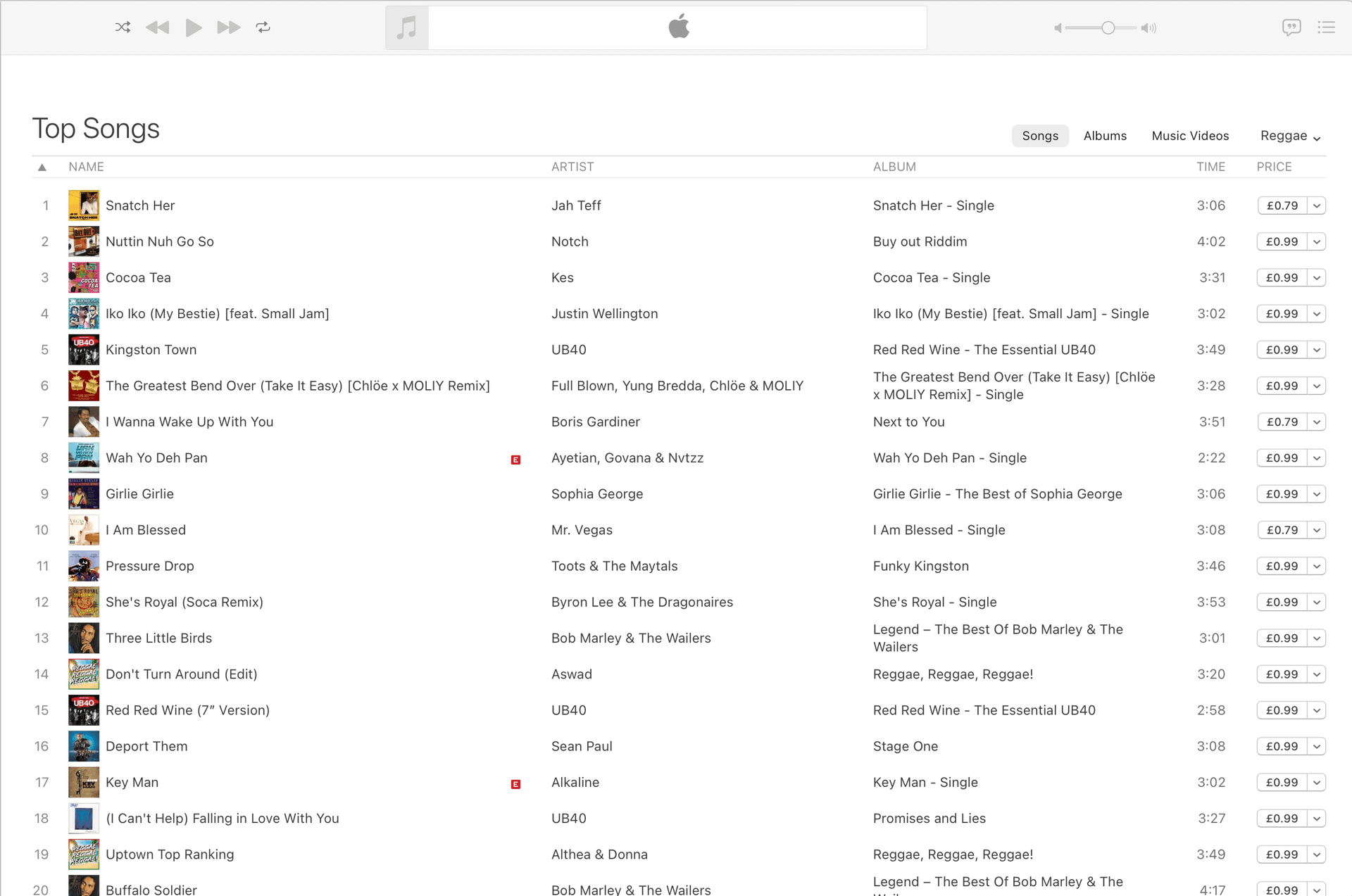
Task: Expand the price menu for Cocoa Tea
Action: 1317,277
